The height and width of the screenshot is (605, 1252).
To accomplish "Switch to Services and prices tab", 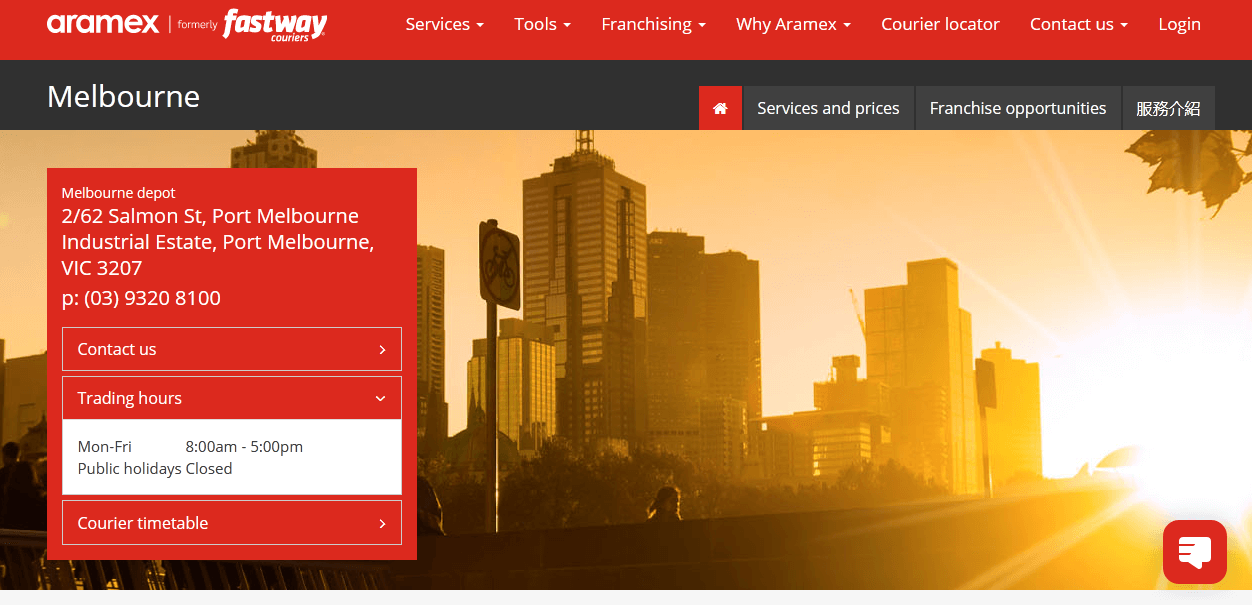I will pos(828,108).
